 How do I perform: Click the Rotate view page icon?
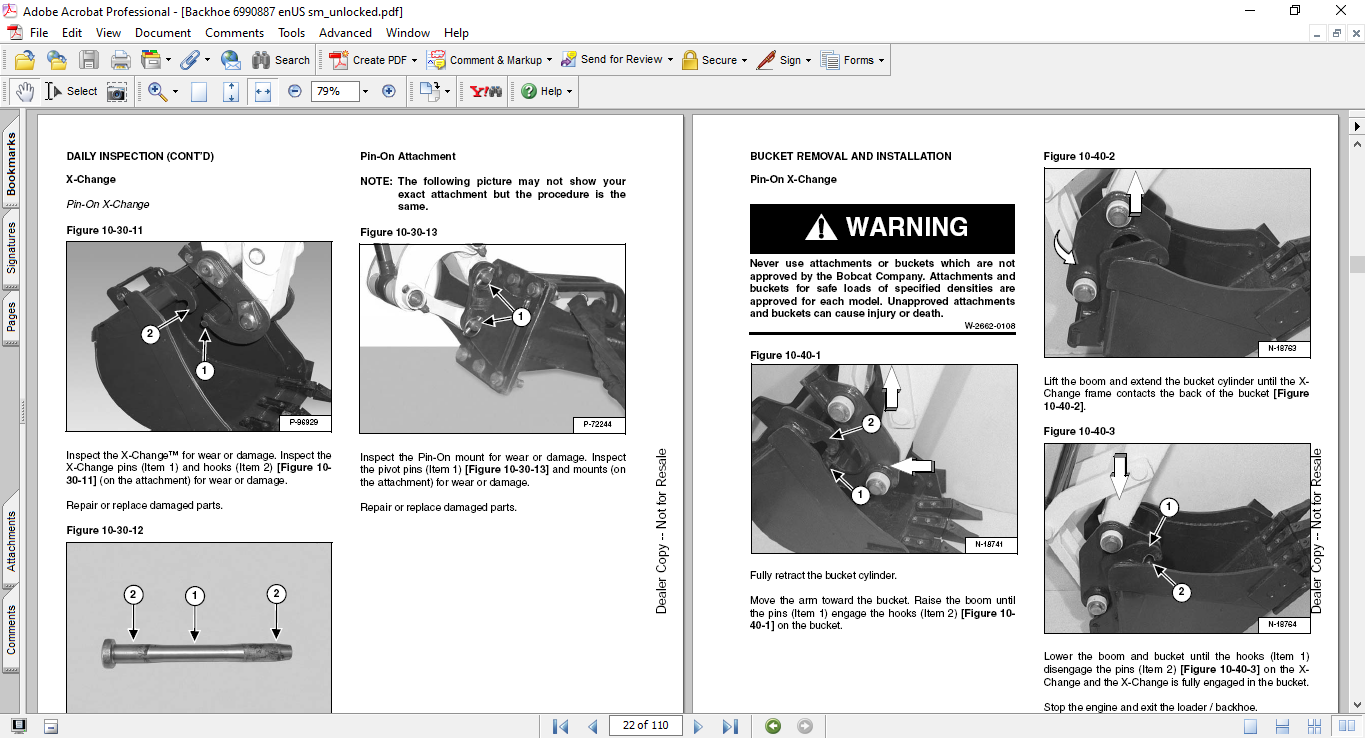point(429,91)
